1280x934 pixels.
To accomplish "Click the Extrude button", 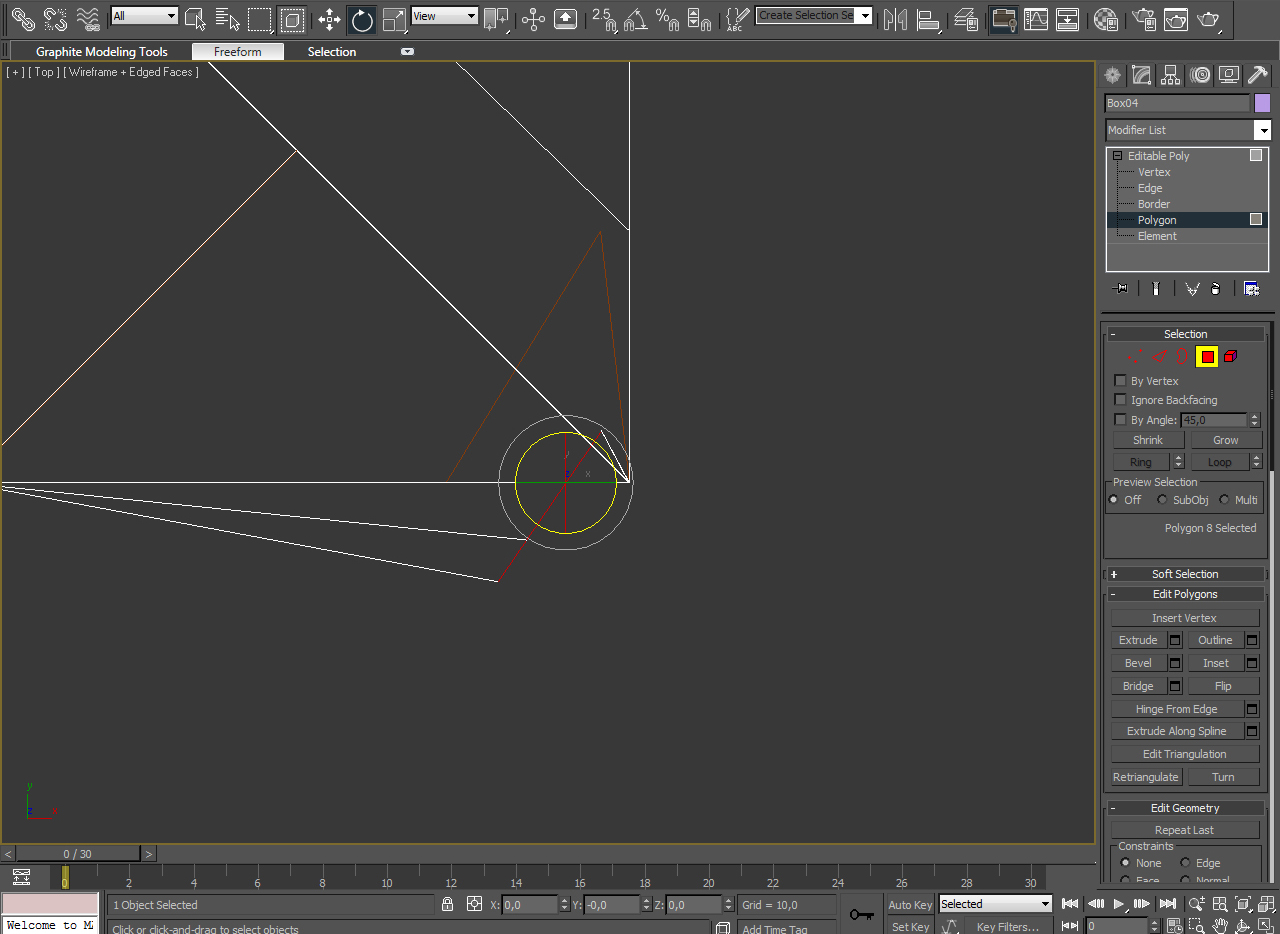I will 1138,640.
